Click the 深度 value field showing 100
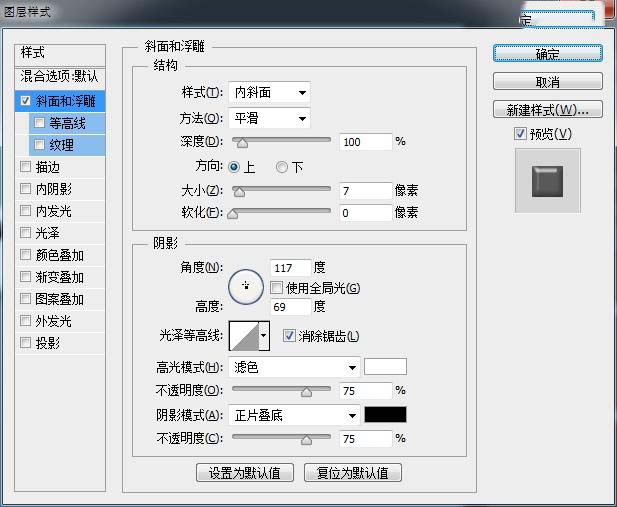 pos(366,142)
